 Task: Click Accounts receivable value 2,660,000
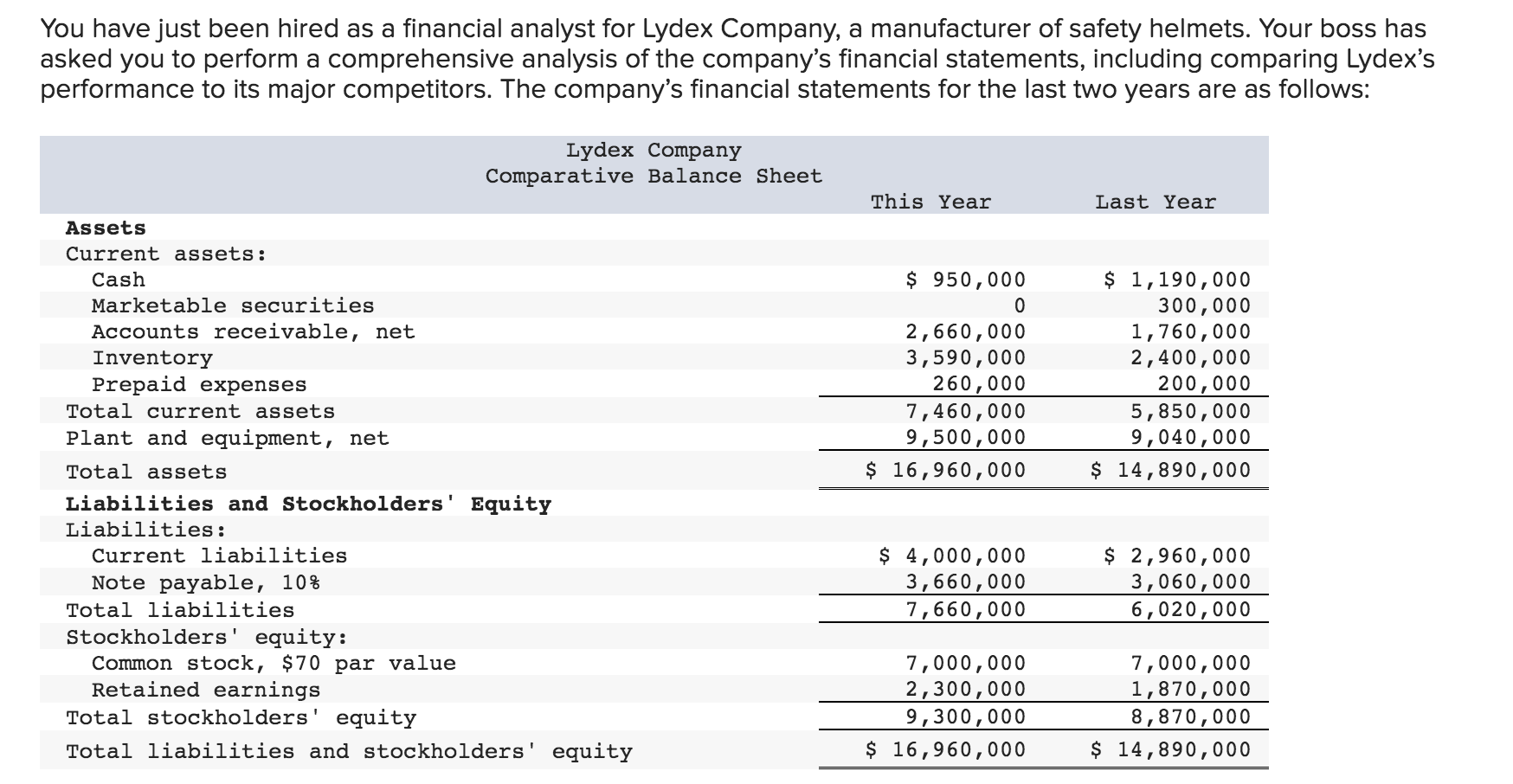(965, 332)
